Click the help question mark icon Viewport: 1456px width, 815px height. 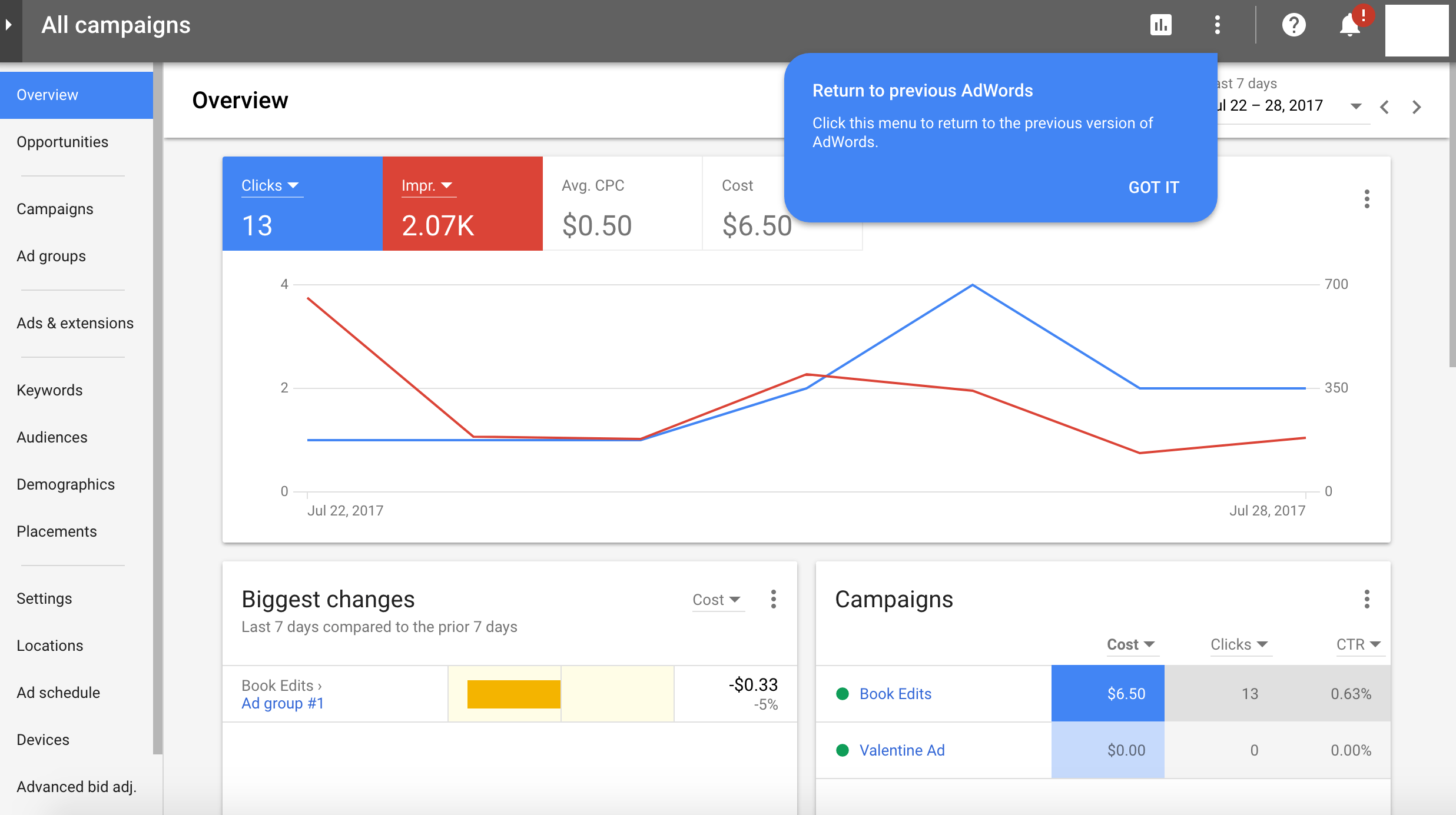pos(1294,25)
